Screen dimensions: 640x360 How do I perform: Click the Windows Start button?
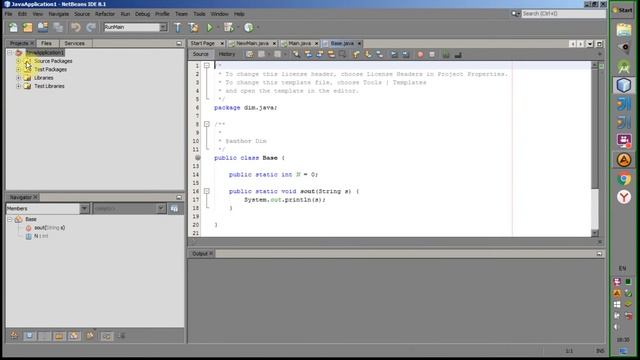click(x=623, y=10)
